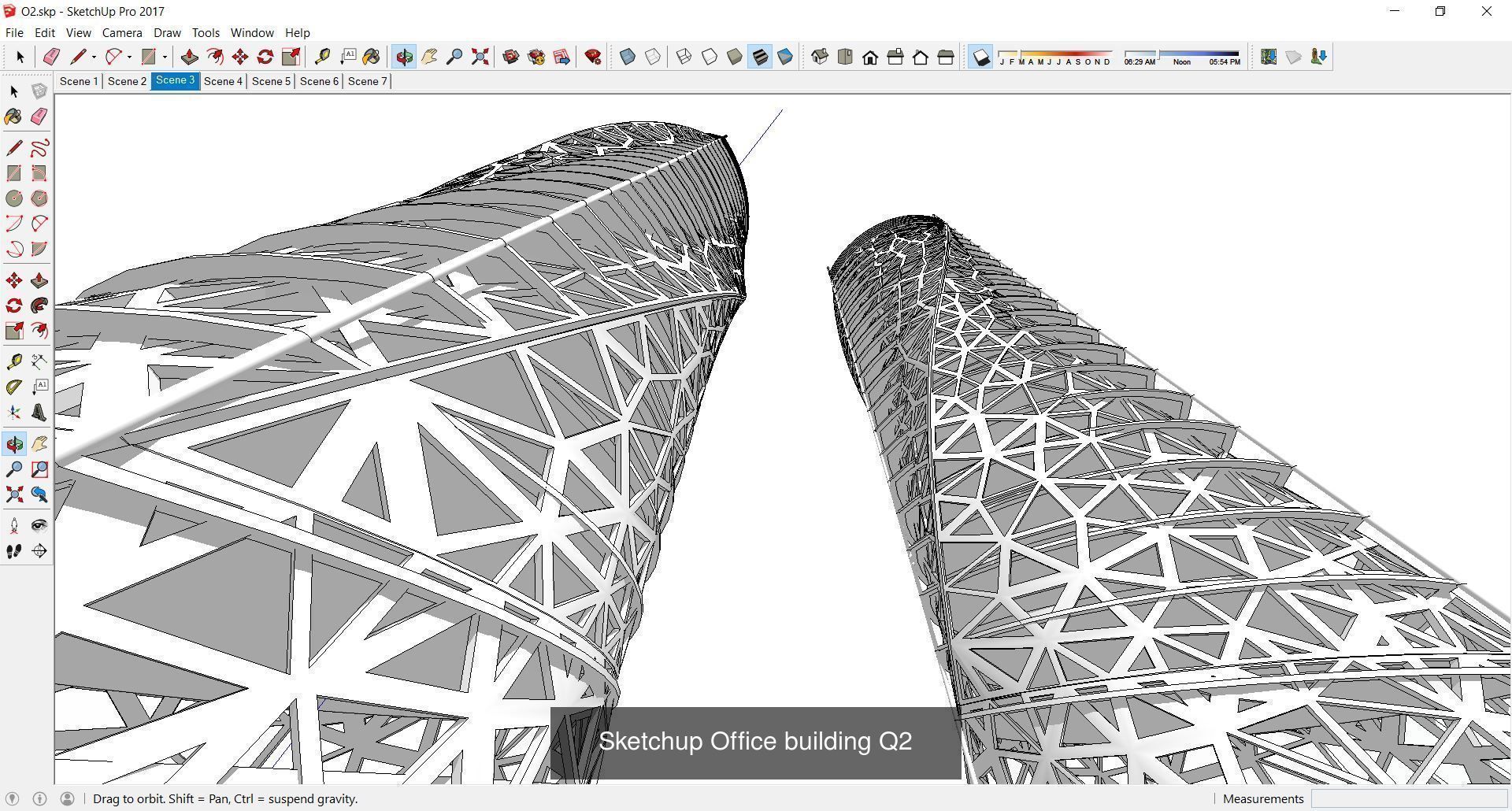The width and height of the screenshot is (1512, 811).
Task: Switch to Left standard view
Action: (x=946, y=57)
